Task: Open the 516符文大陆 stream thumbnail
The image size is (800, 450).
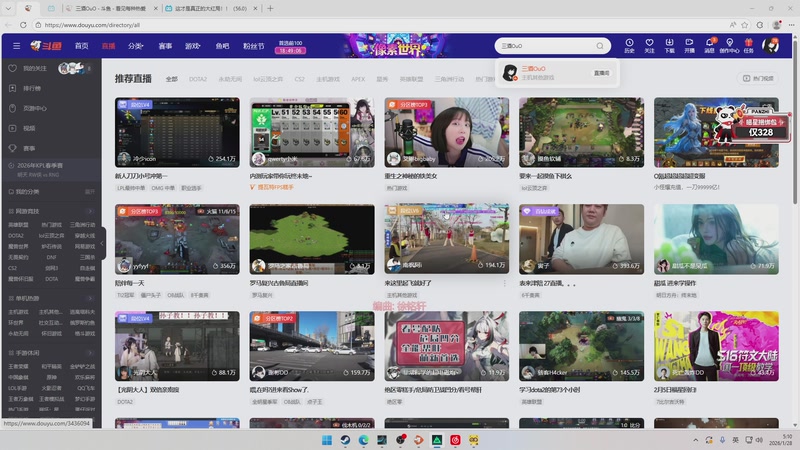Action: 716,346
